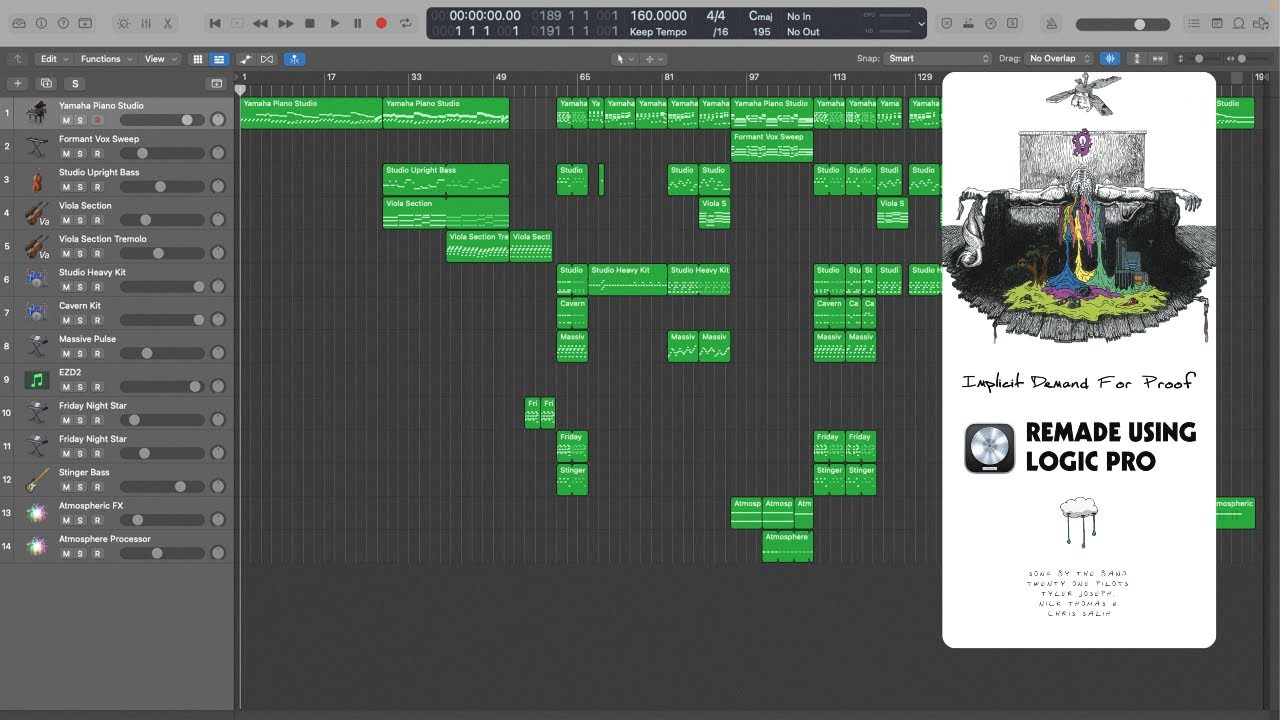Go to beginning of project

click(x=215, y=23)
